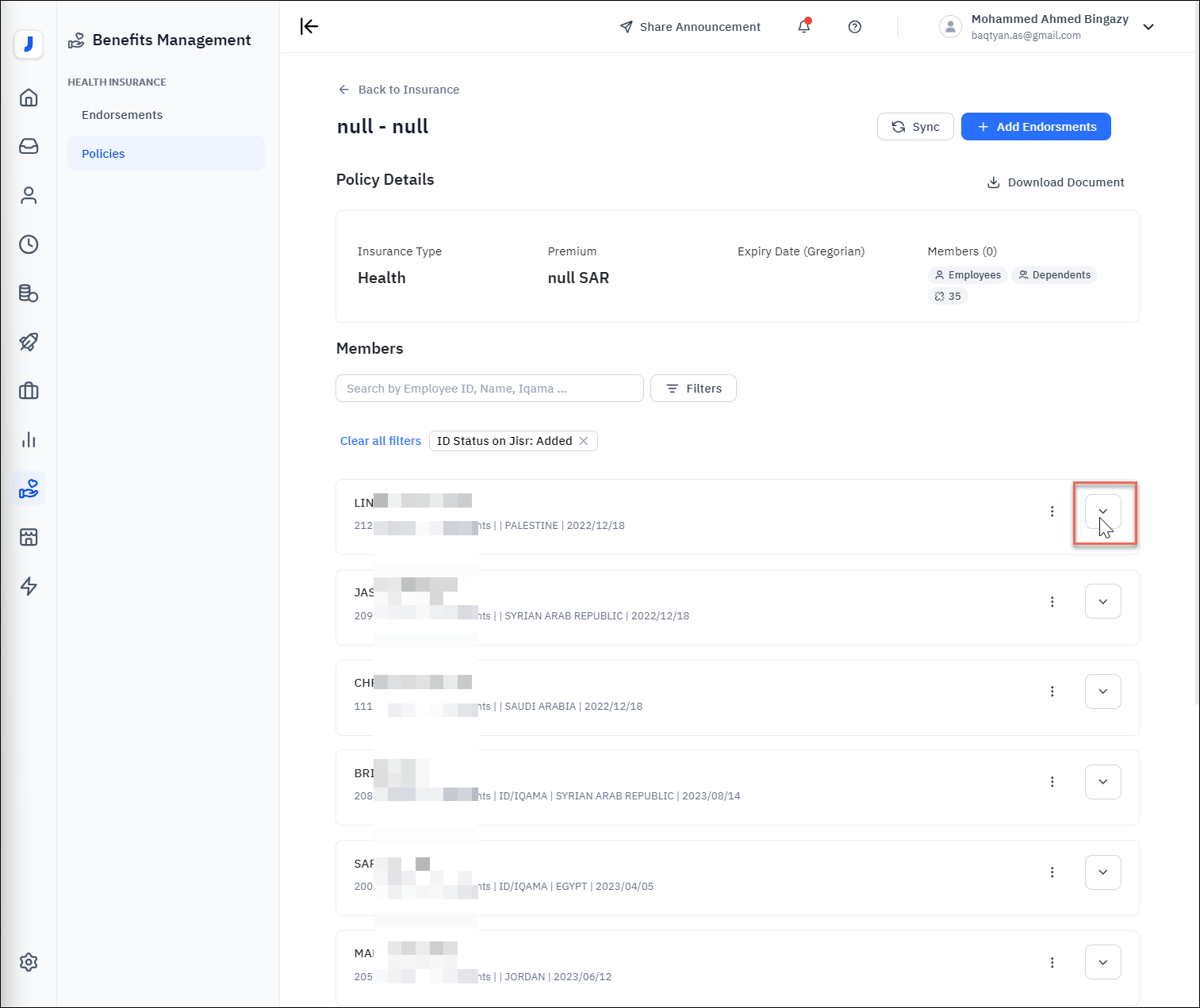The image size is (1200, 1008).
Task: Expand the PALESTINE member row
Action: (x=1102, y=512)
